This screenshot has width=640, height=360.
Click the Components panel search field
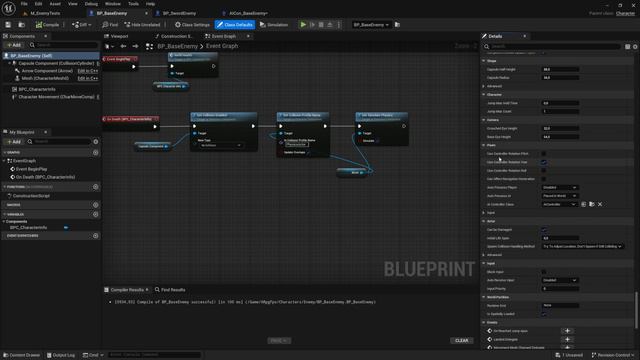63,45
